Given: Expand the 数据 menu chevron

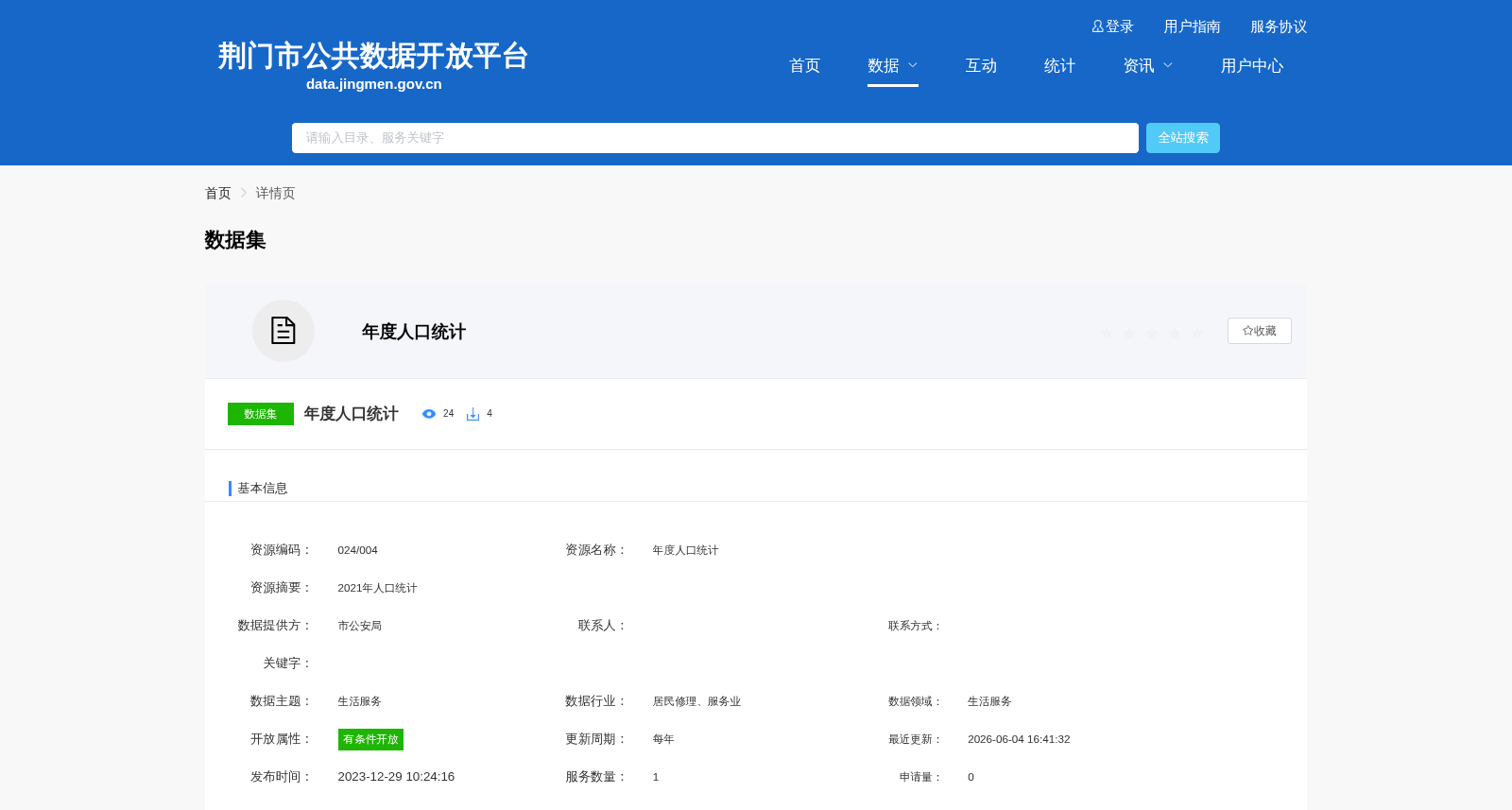Looking at the screenshot, I should [913, 65].
